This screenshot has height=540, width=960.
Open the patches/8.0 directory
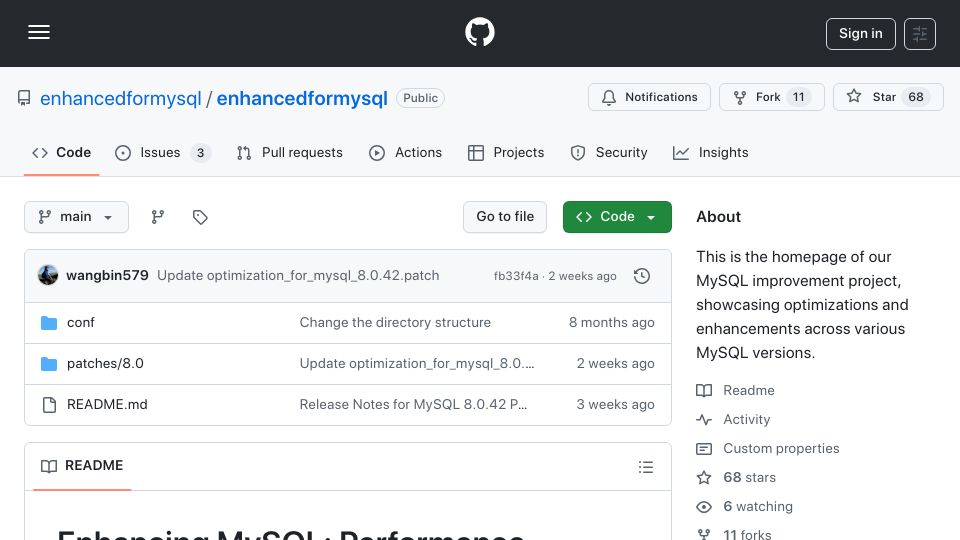pos(105,364)
